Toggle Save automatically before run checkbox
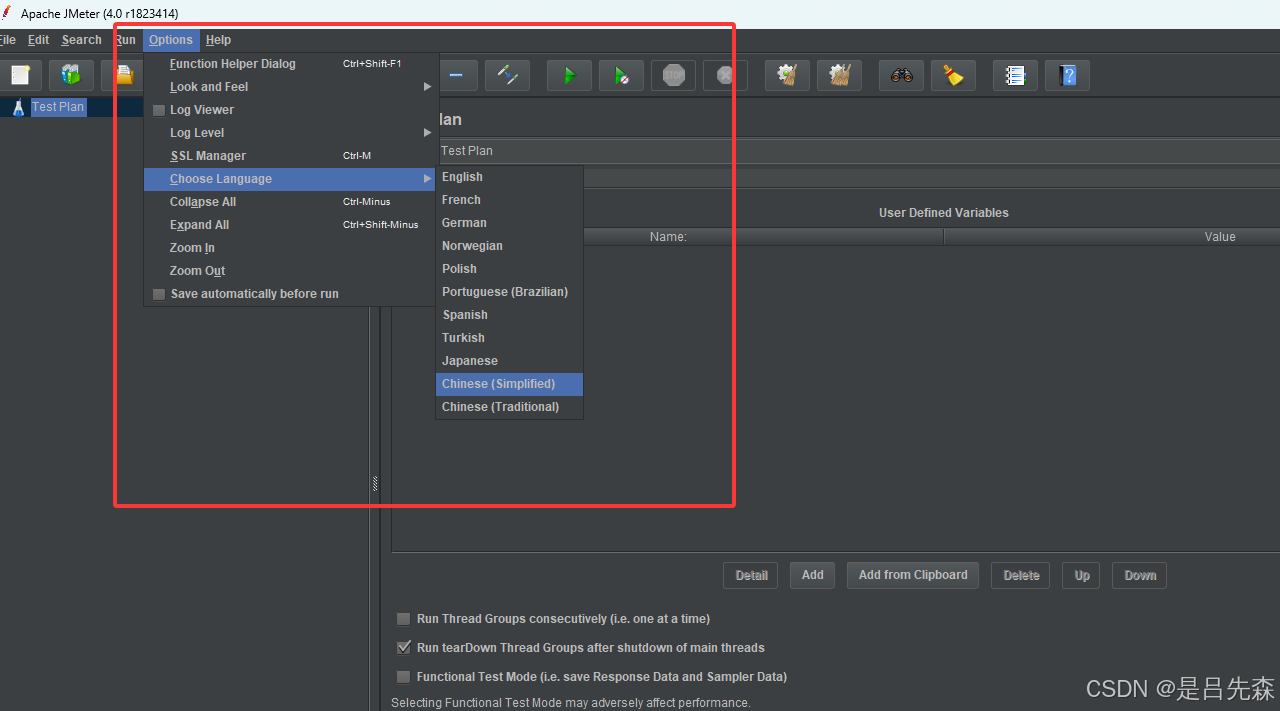 click(159, 294)
